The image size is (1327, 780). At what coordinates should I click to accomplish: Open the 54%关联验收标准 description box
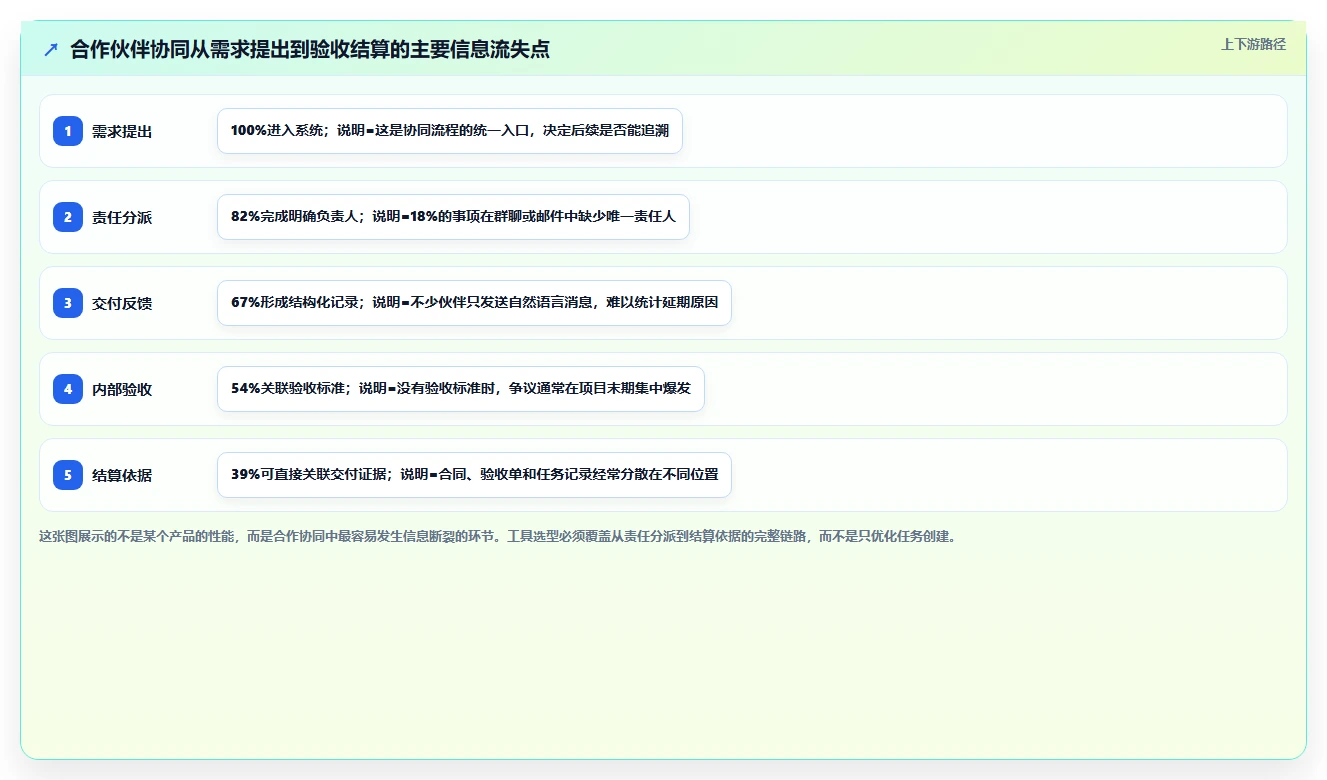(461, 389)
